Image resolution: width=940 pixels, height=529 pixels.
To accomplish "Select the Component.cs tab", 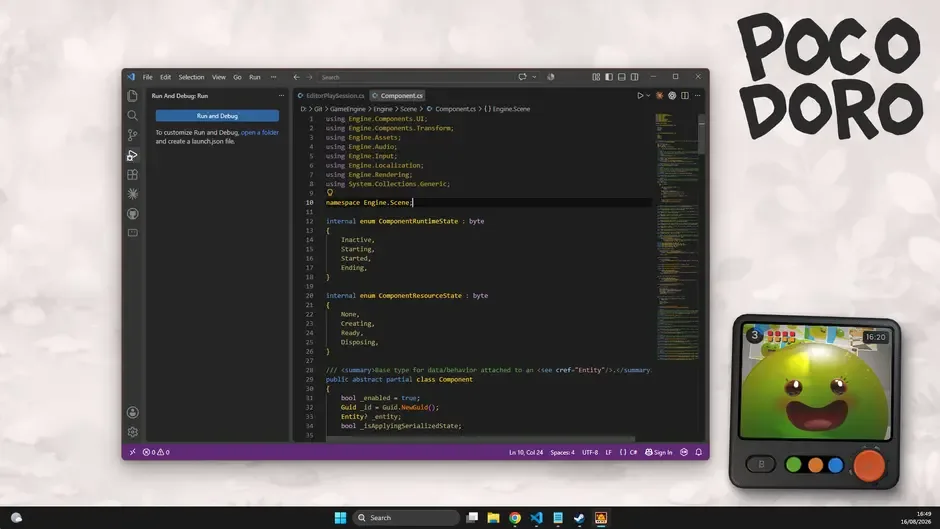I will click(x=398, y=95).
